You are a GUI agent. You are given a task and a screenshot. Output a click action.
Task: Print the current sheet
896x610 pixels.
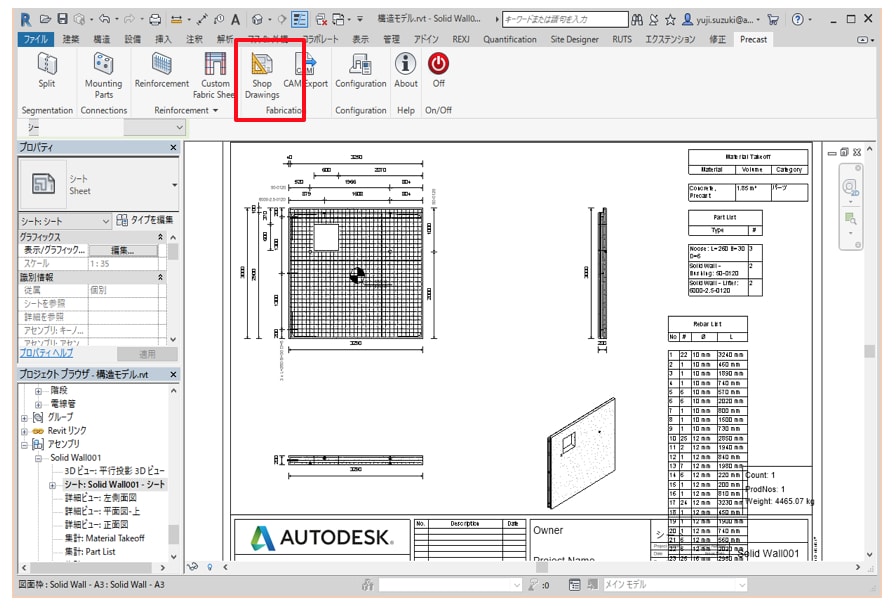155,19
